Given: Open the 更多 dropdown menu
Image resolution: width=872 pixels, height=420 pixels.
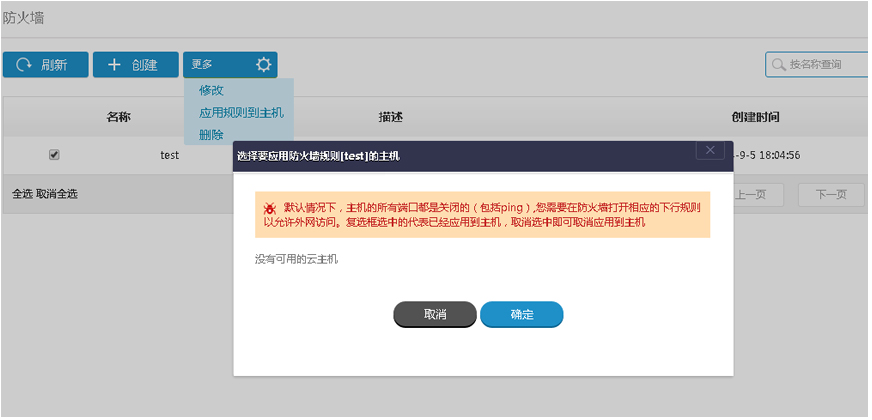Looking at the screenshot, I should coord(203,65).
